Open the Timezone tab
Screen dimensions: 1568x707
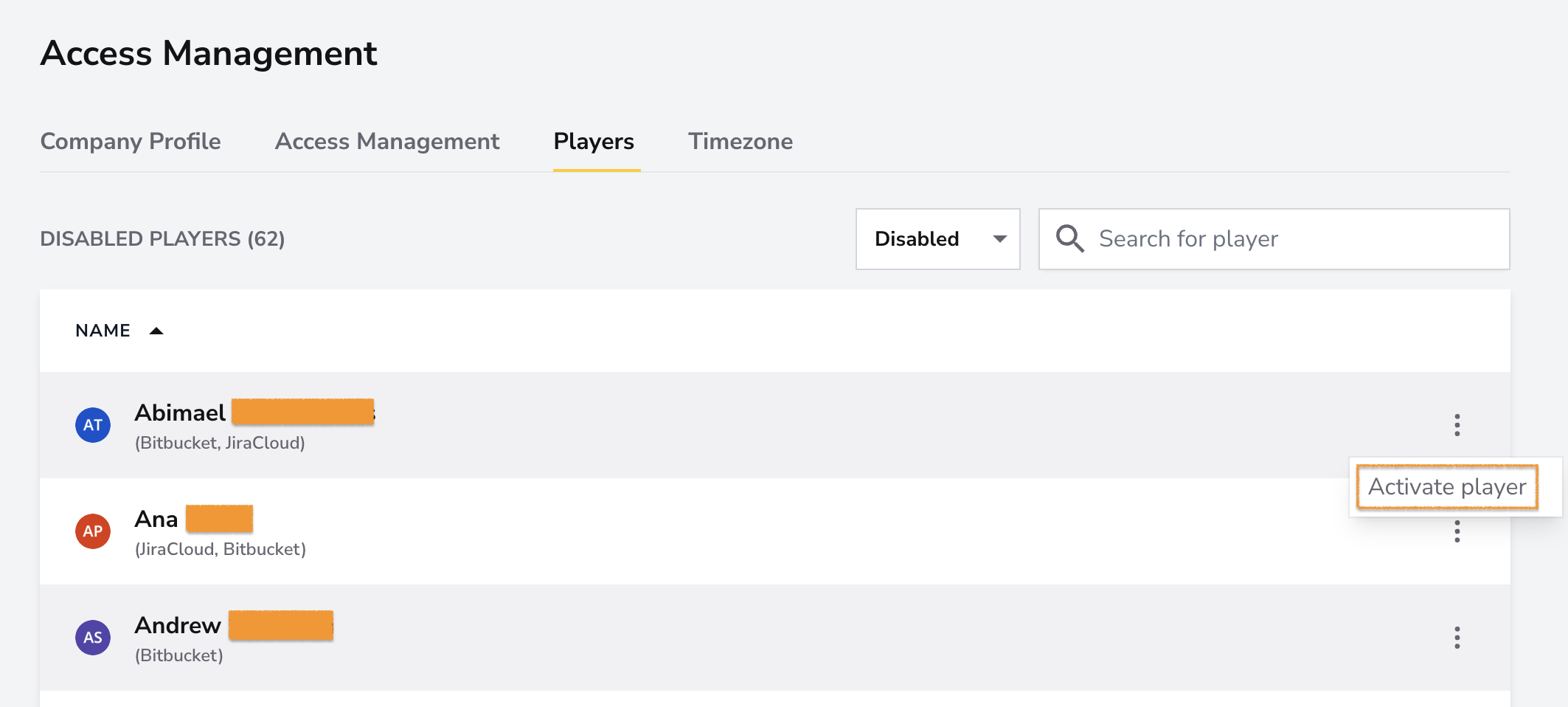pos(740,141)
